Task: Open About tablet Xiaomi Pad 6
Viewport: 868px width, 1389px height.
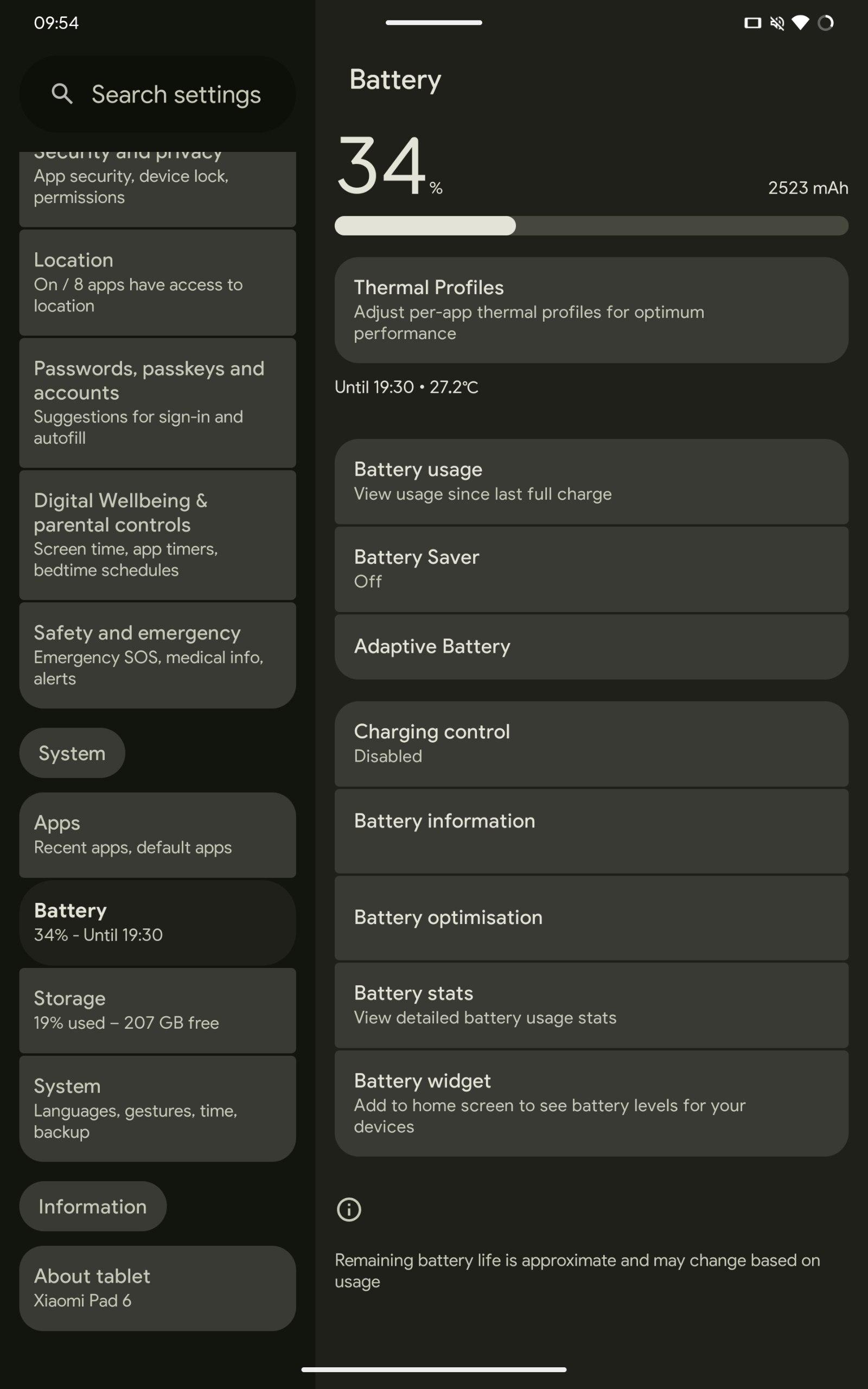Action: [157, 1288]
